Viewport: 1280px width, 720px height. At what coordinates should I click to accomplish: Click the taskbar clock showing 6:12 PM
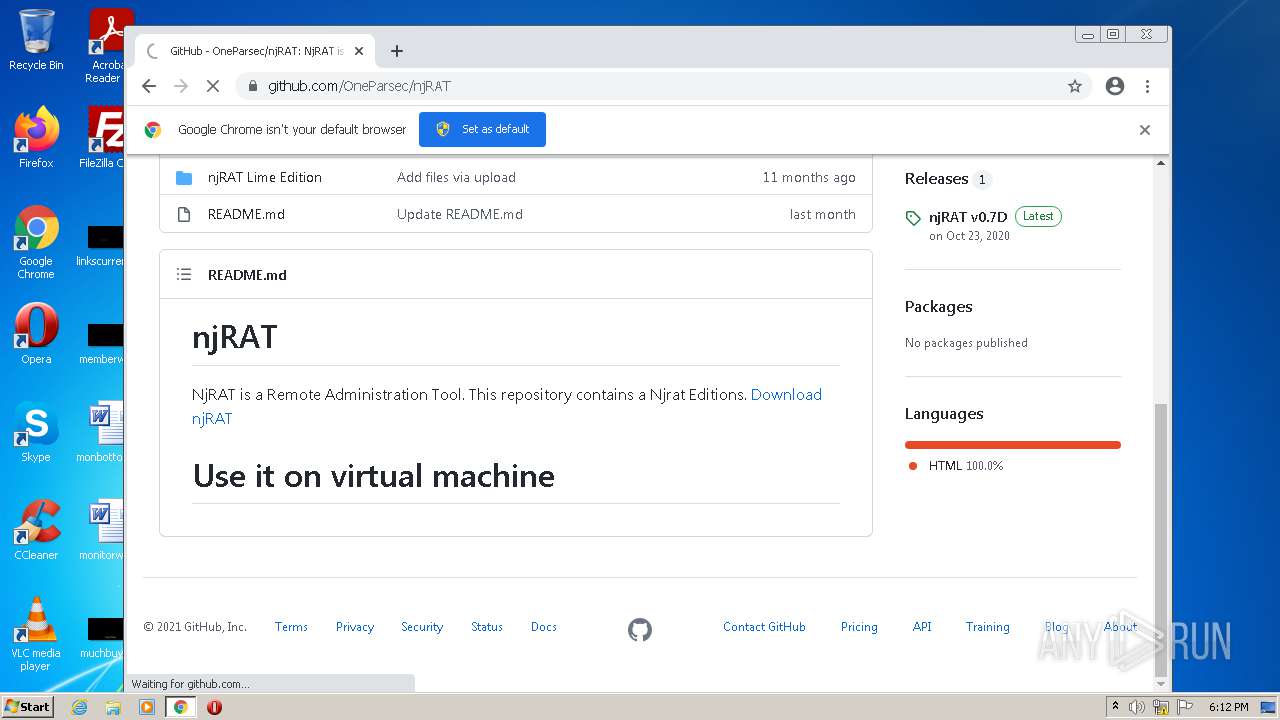pos(1228,707)
